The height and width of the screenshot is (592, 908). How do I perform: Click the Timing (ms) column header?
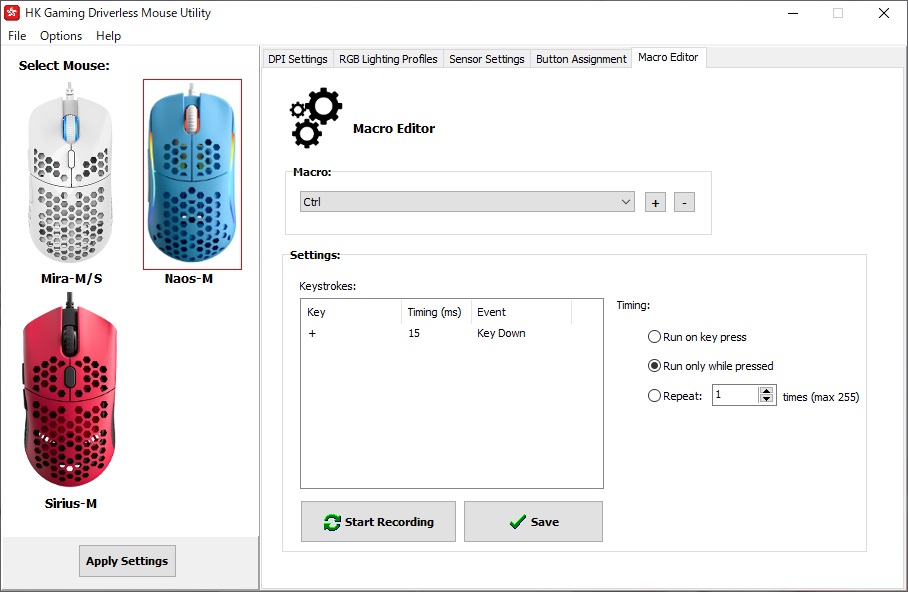435,312
